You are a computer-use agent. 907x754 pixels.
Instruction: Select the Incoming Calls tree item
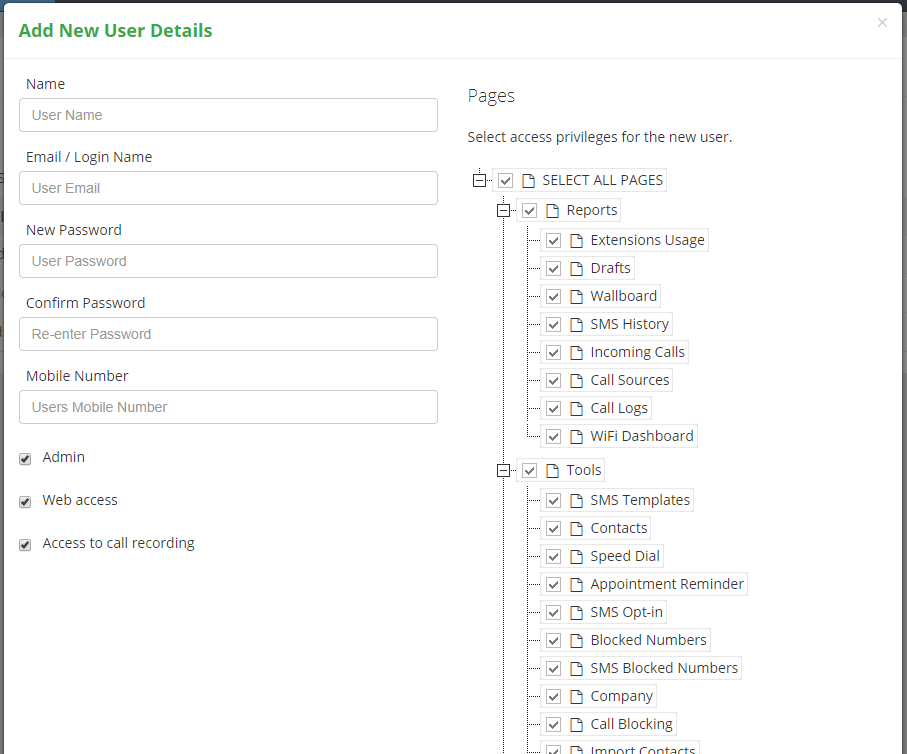click(x=637, y=352)
